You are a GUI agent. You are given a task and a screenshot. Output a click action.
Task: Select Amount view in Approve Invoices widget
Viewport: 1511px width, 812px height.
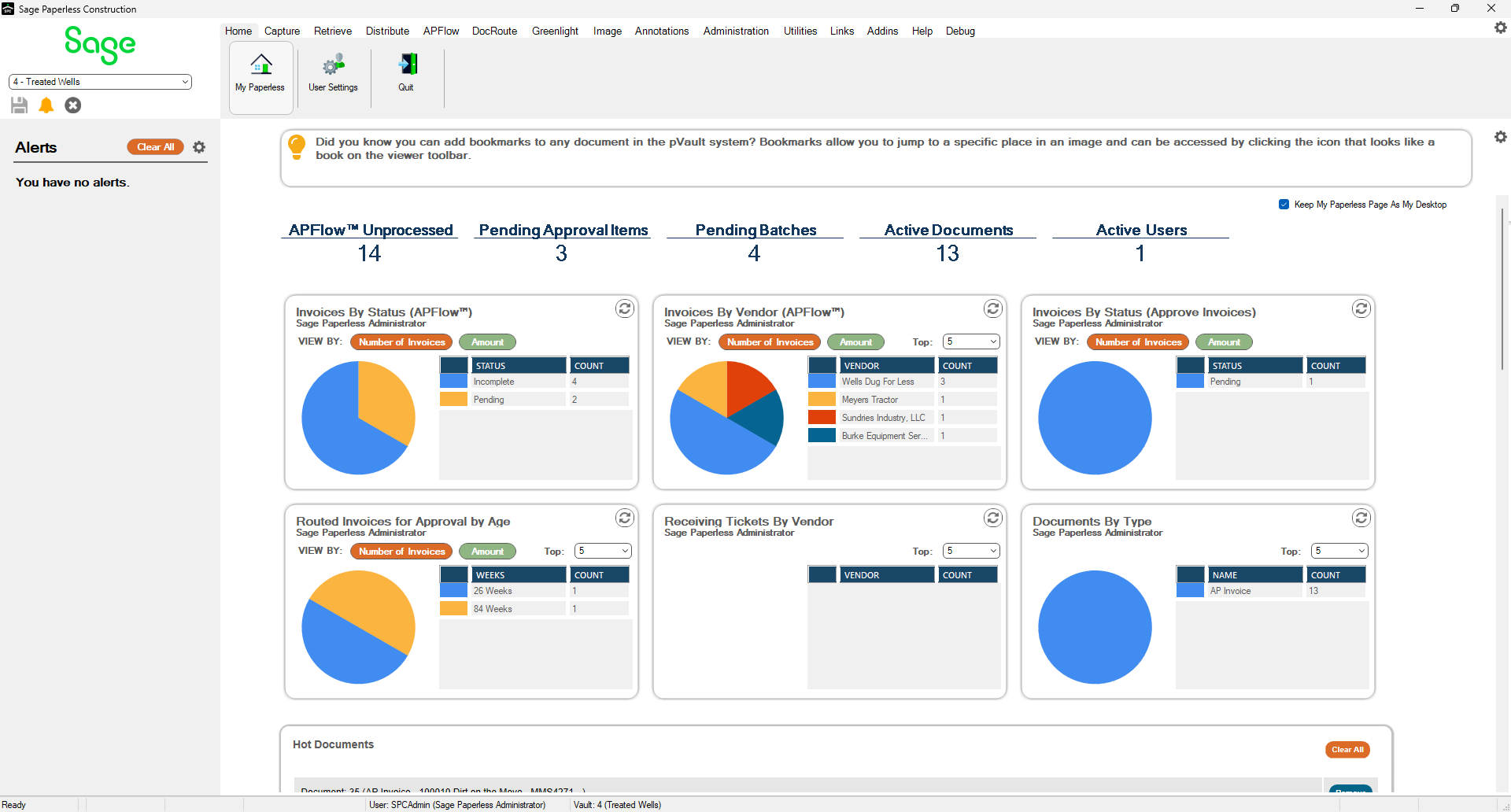[x=1225, y=342]
